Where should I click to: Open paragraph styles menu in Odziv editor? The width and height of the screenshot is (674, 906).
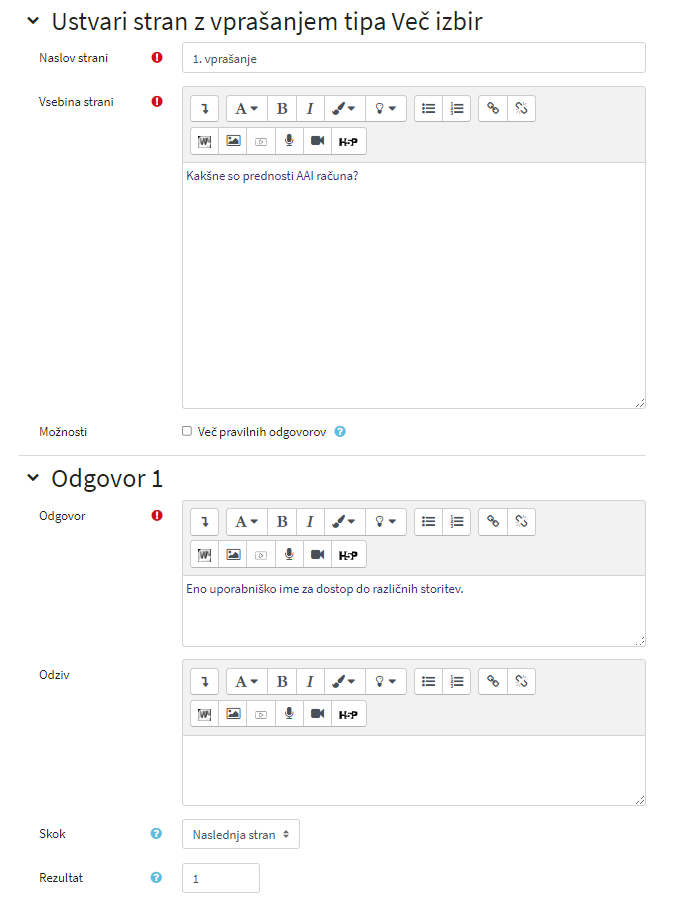click(x=247, y=681)
